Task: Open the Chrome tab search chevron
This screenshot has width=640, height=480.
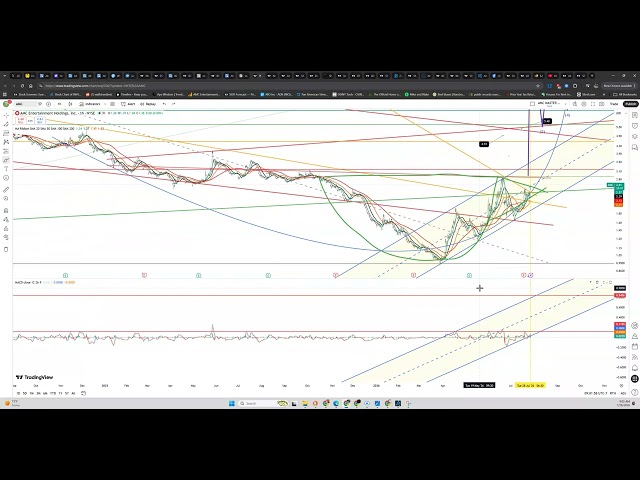Action: (4, 76)
